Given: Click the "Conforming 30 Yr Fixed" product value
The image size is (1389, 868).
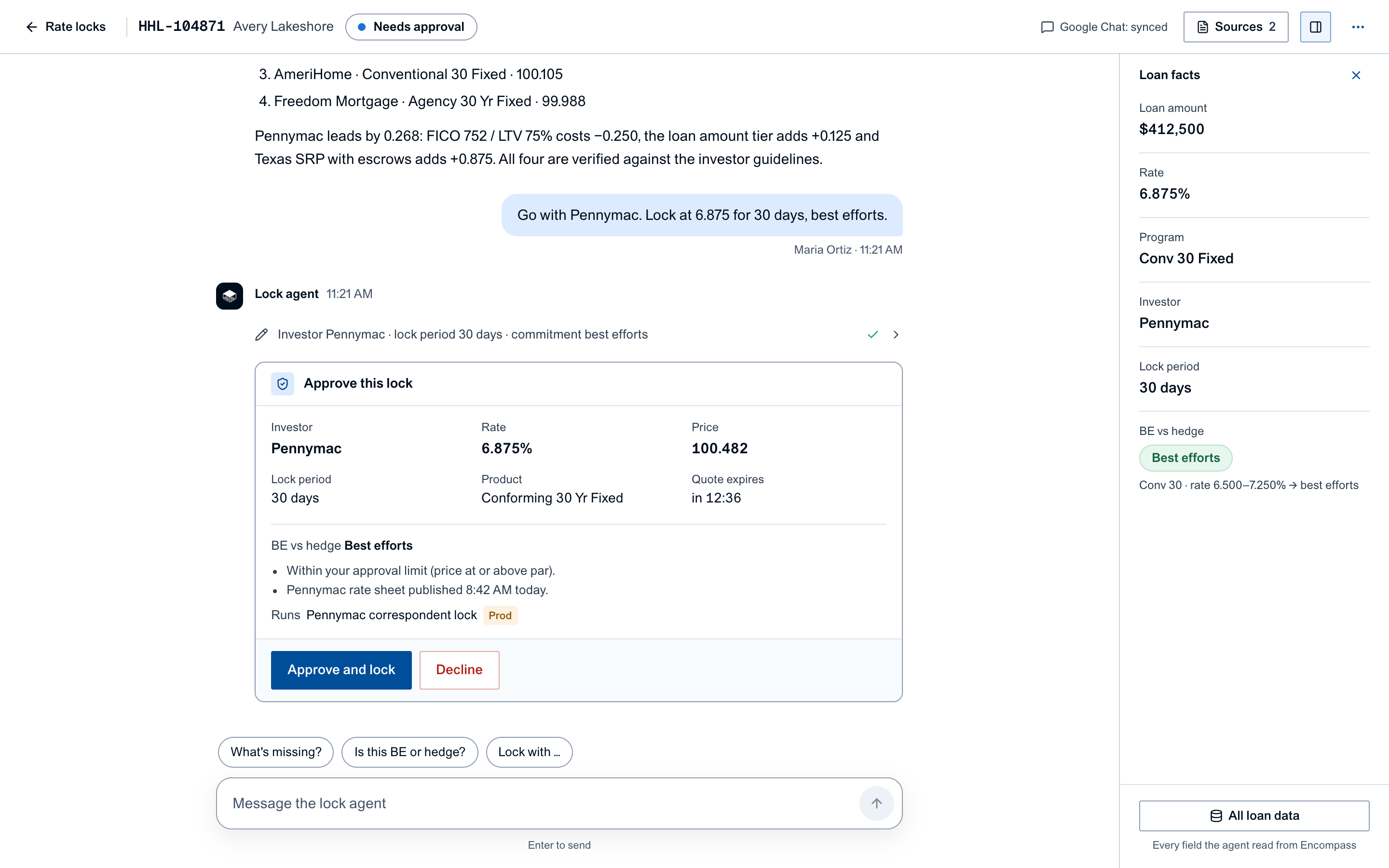Looking at the screenshot, I should (552, 498).
